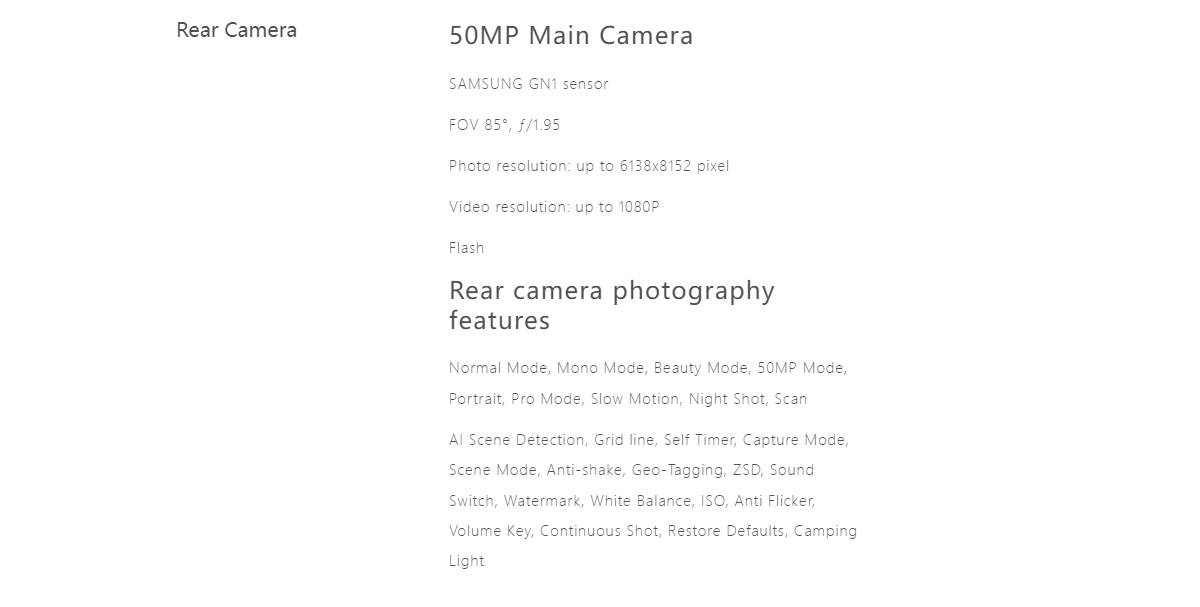Screen dimensions: 1200x607
Task: Select the Restore Defaults text
Action: [x=726, y=531]
